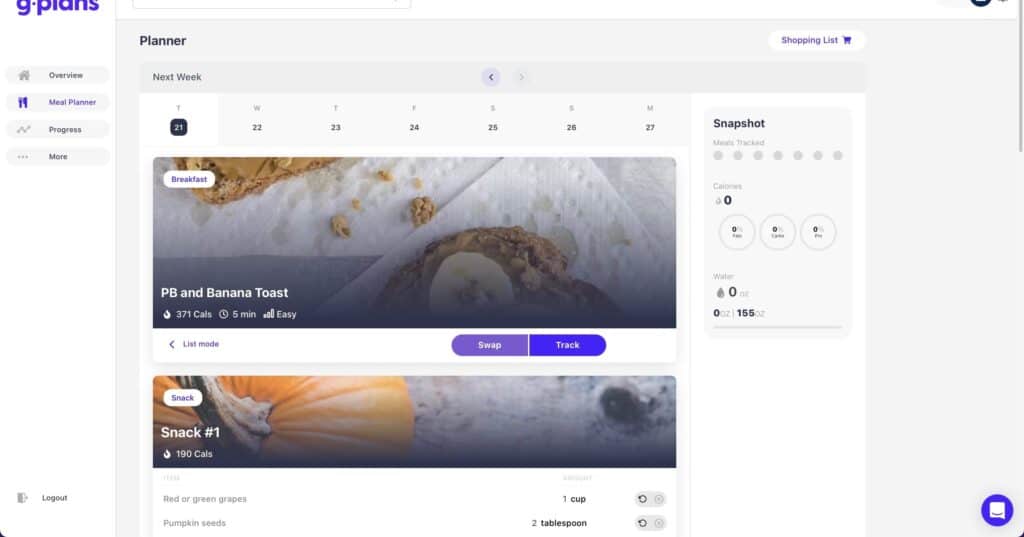Click the Swap button for breakfast
Viewport: 1024px width, 537px height.
click(x=490, y=345)
